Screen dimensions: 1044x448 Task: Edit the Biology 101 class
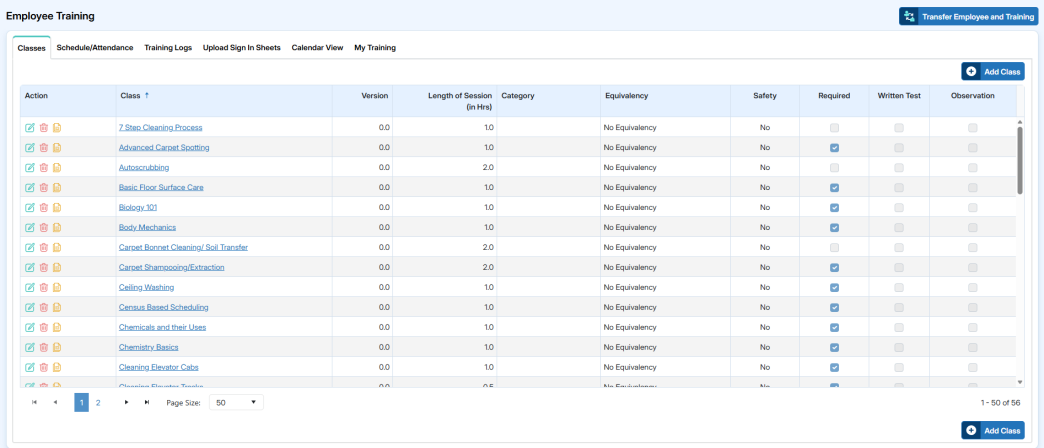click(x=29, y=207)
